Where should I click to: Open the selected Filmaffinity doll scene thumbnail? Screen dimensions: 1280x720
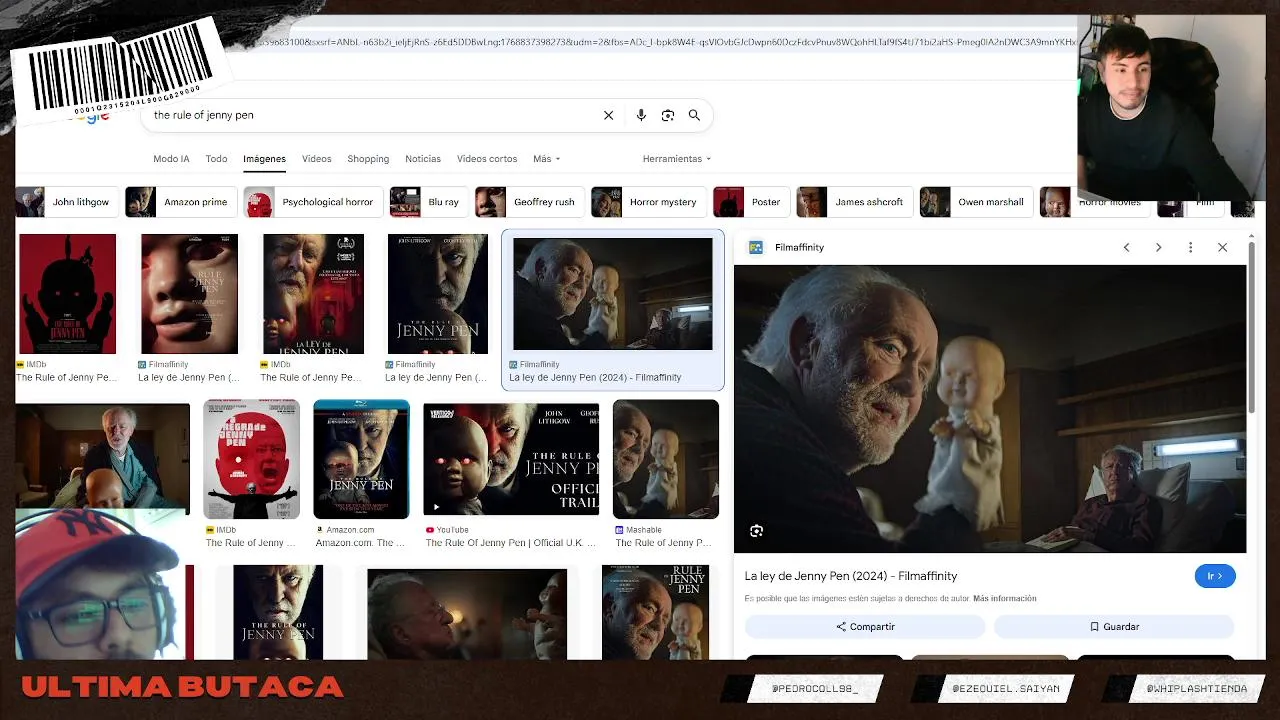[613, 294]
